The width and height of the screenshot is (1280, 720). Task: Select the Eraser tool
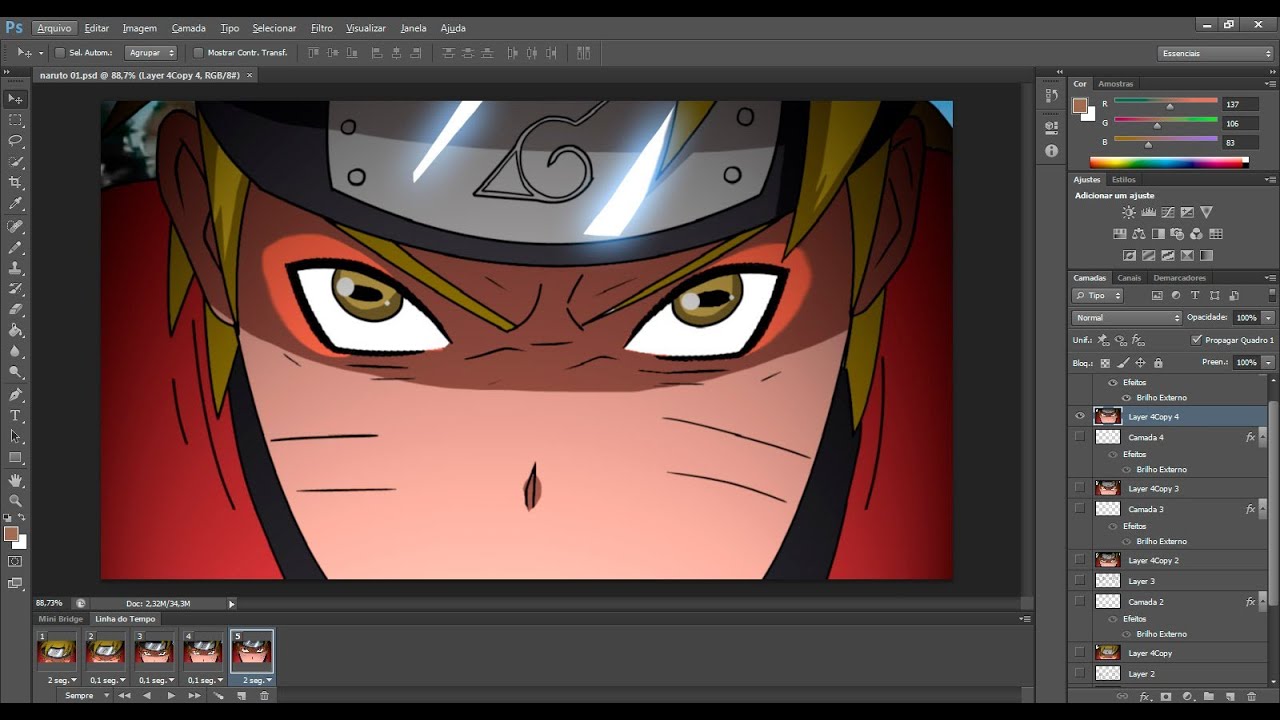click(15, 311)
